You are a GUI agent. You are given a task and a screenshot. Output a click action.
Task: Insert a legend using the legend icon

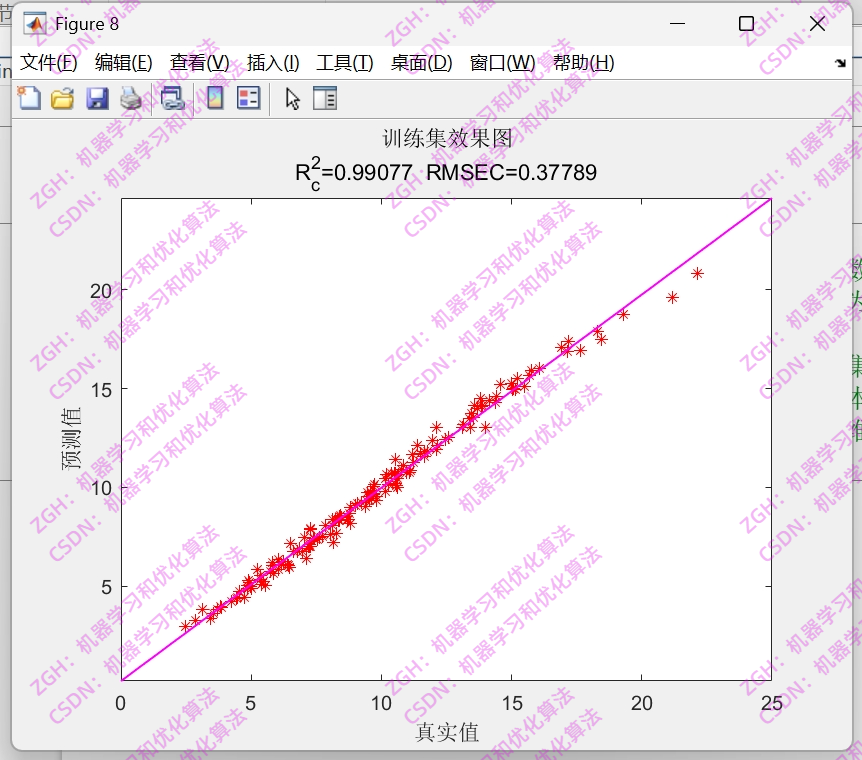coord(249,98)
